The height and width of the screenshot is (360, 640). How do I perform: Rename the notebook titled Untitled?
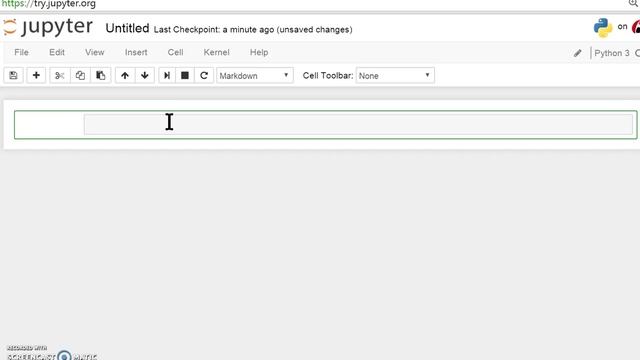(x=127, y=28)
